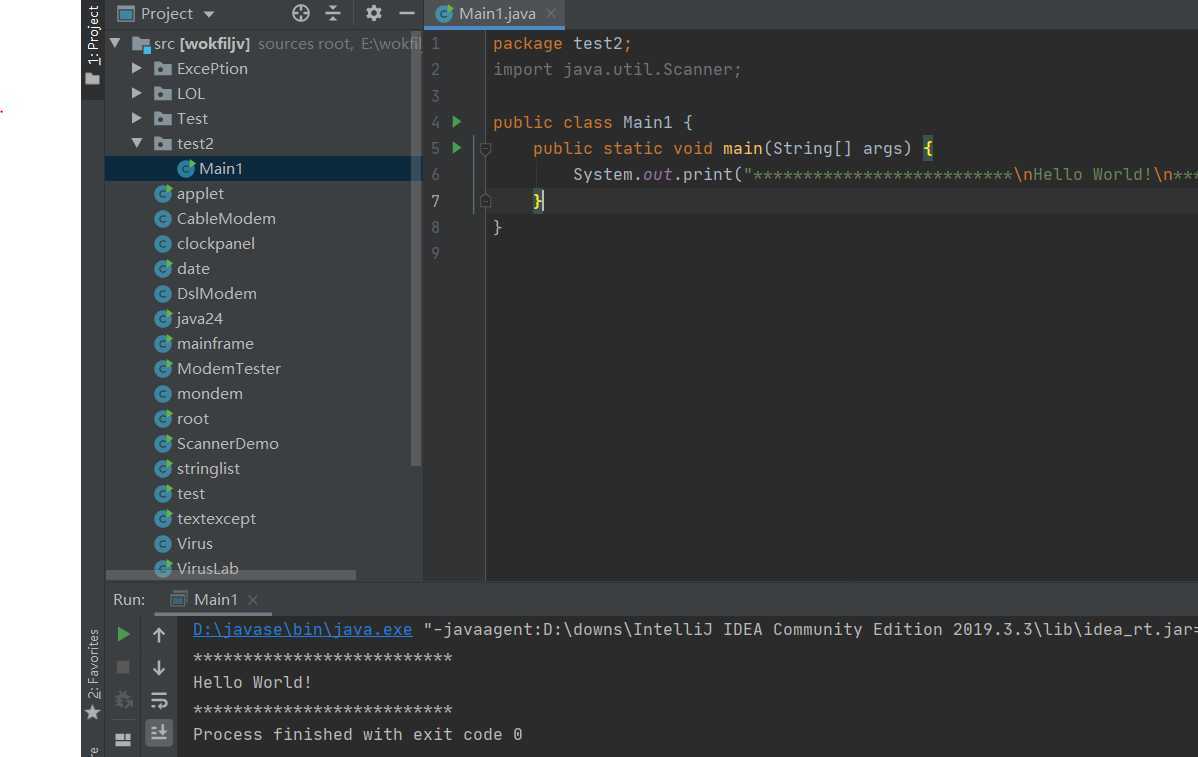
Task: Select ModemTester in the project tree
Action: pyautogui.click(x=228, y=368)
